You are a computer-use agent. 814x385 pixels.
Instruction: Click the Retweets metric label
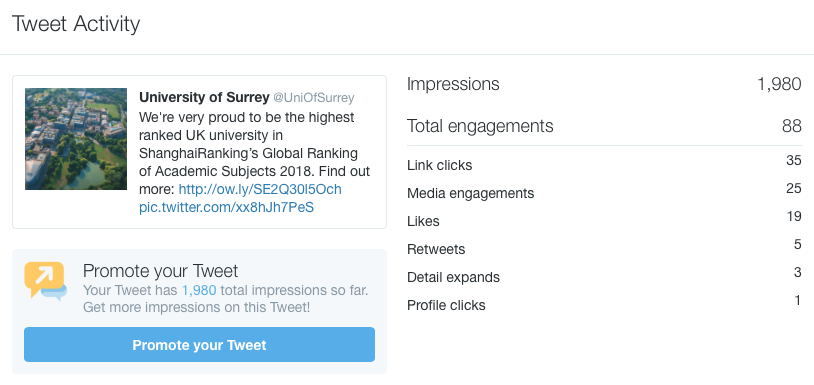436,250
